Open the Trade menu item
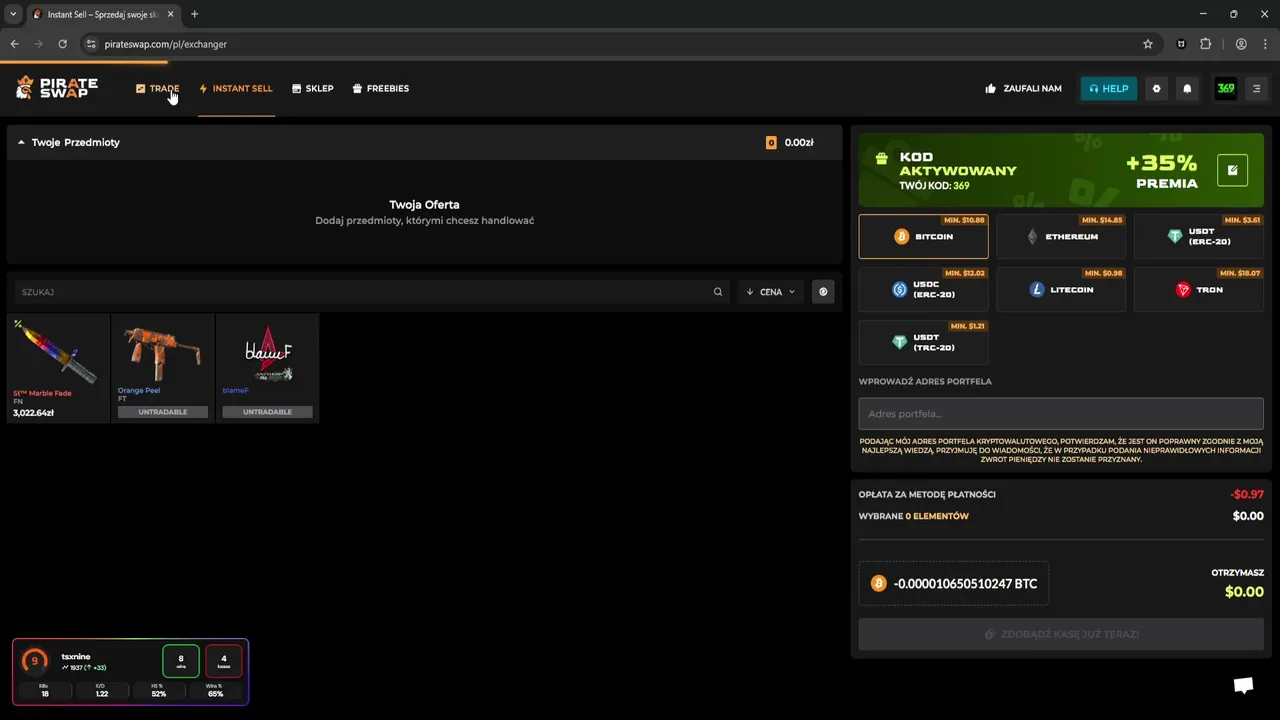The height and width of the screenshot is (720, 1280). pos(157,88)
